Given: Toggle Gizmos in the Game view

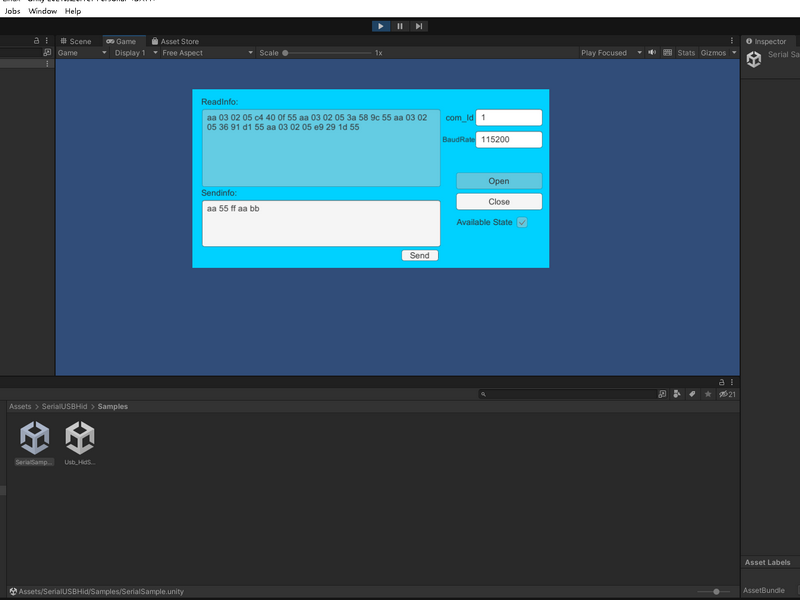Looking at the screenshot, I should (x=713, y=53).
